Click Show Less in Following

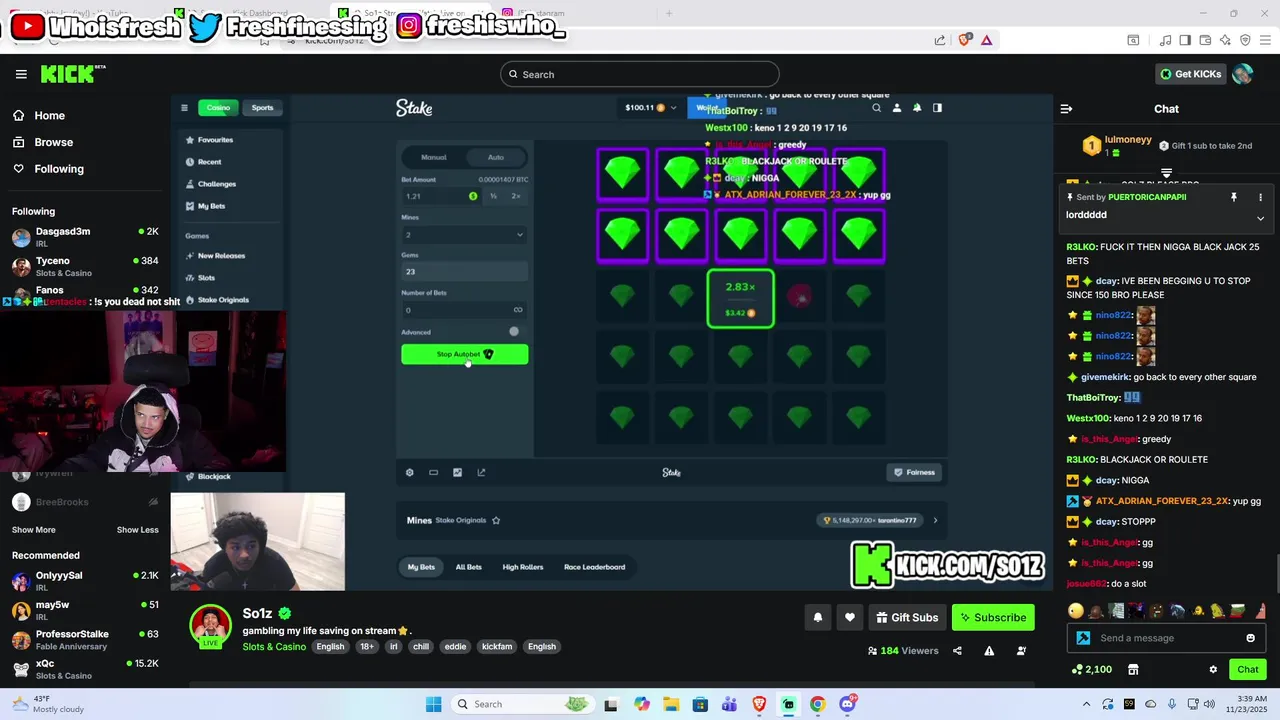coord(138,530)
